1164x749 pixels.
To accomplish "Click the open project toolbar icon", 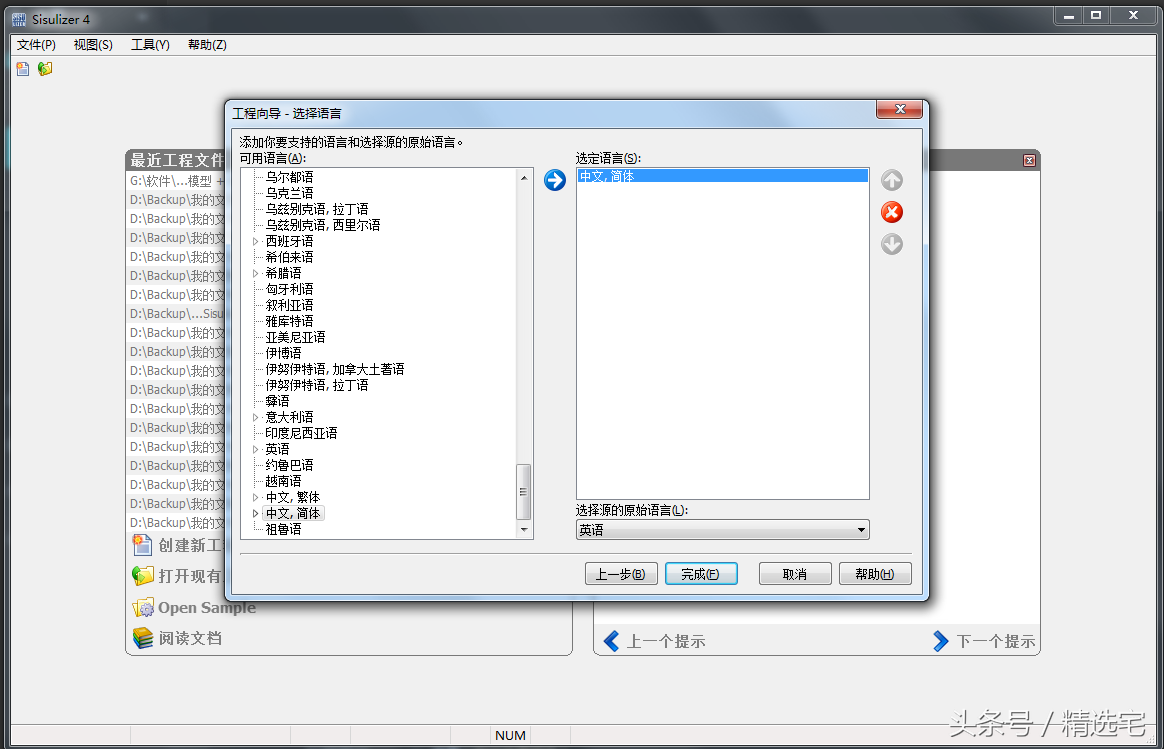I will pyautogui.click(x=45, y=69).
